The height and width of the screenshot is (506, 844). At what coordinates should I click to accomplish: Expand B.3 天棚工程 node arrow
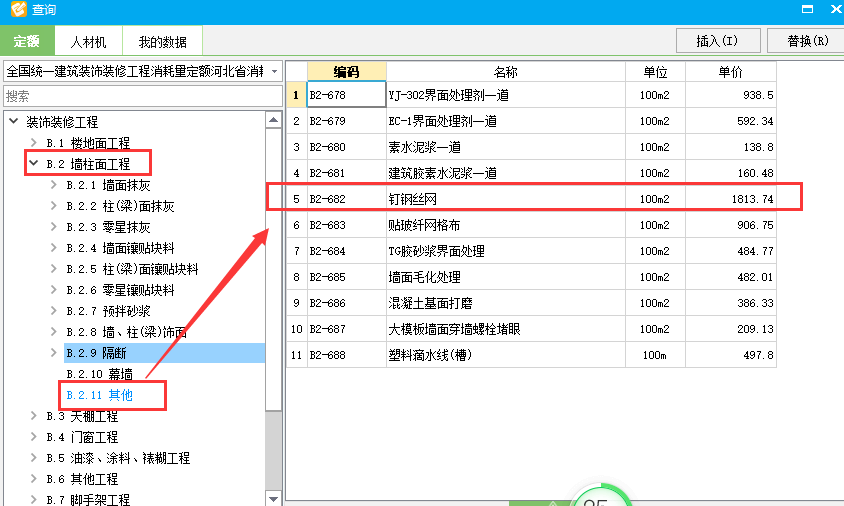34,416
